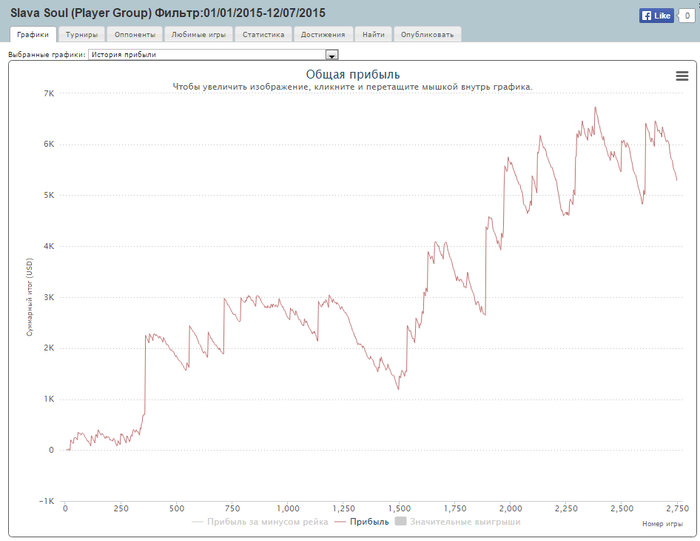Click the zoom hint subtitle under the chart title
Image resolution: width=700 pixels, height=541 pixels.
pyautogui.click(x=353, y=87)
